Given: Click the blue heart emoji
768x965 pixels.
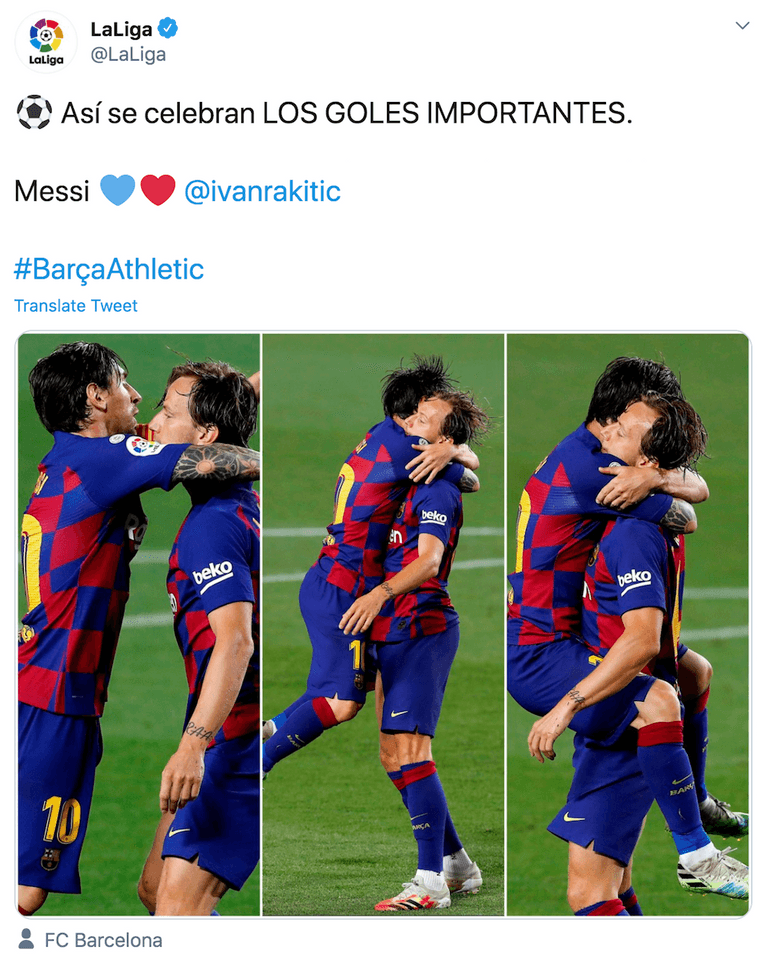Looking at the screenshot, I should 118,190.
